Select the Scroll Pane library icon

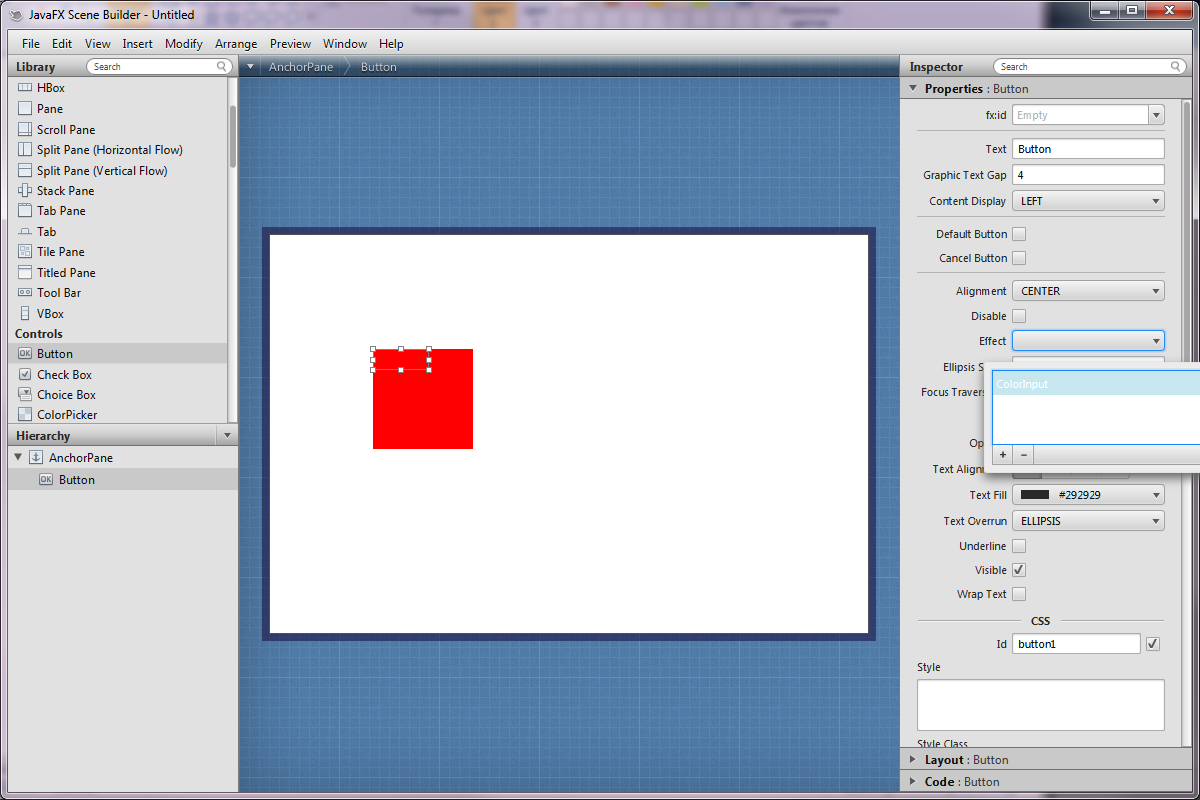[25, 129]
